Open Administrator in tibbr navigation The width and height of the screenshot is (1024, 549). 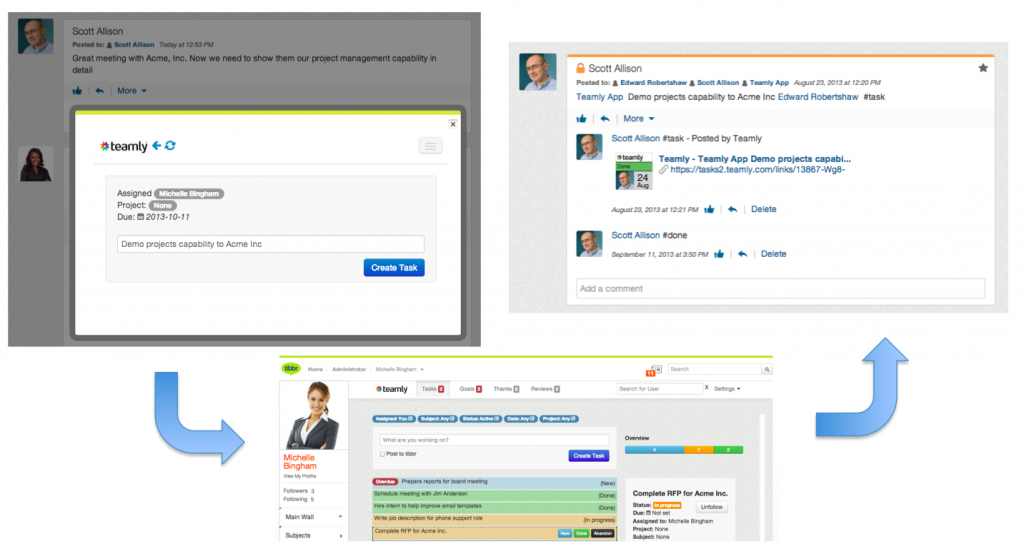(x=349, y=369)
